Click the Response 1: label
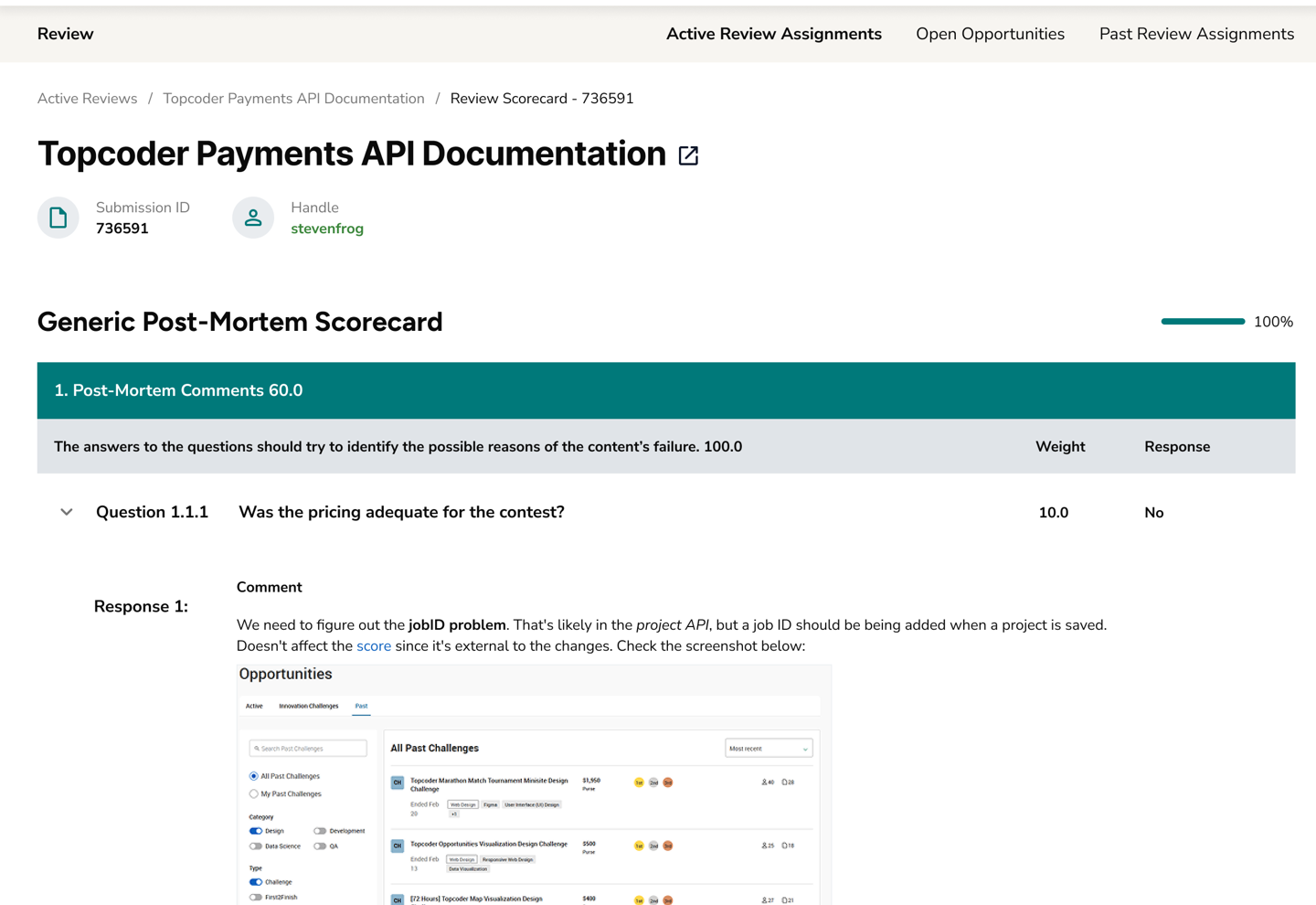Image resolution: width=1316 pixels, height=905 pixels. [x=141, y=607]
